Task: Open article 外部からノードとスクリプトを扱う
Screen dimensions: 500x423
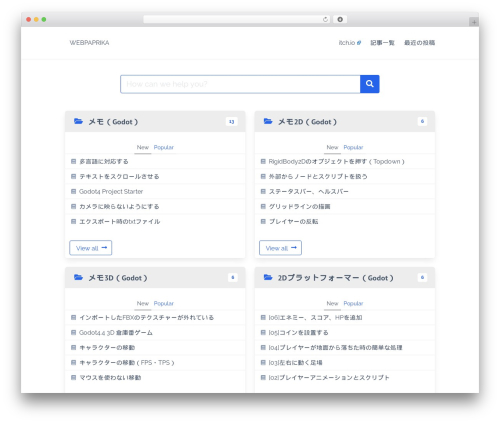Action: pyautogui.click(x=318, y=176)
